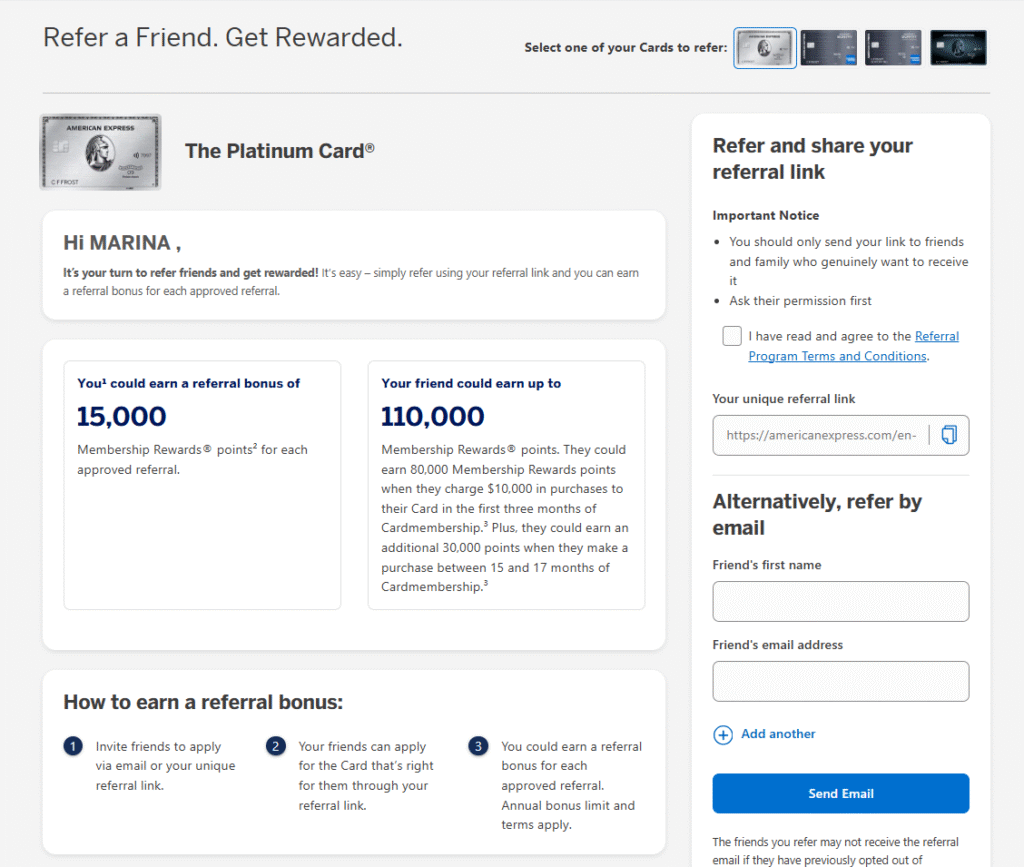1024x867 pixels.
Task: Click the step 2 numbered circle
Action: click(275, 746)
